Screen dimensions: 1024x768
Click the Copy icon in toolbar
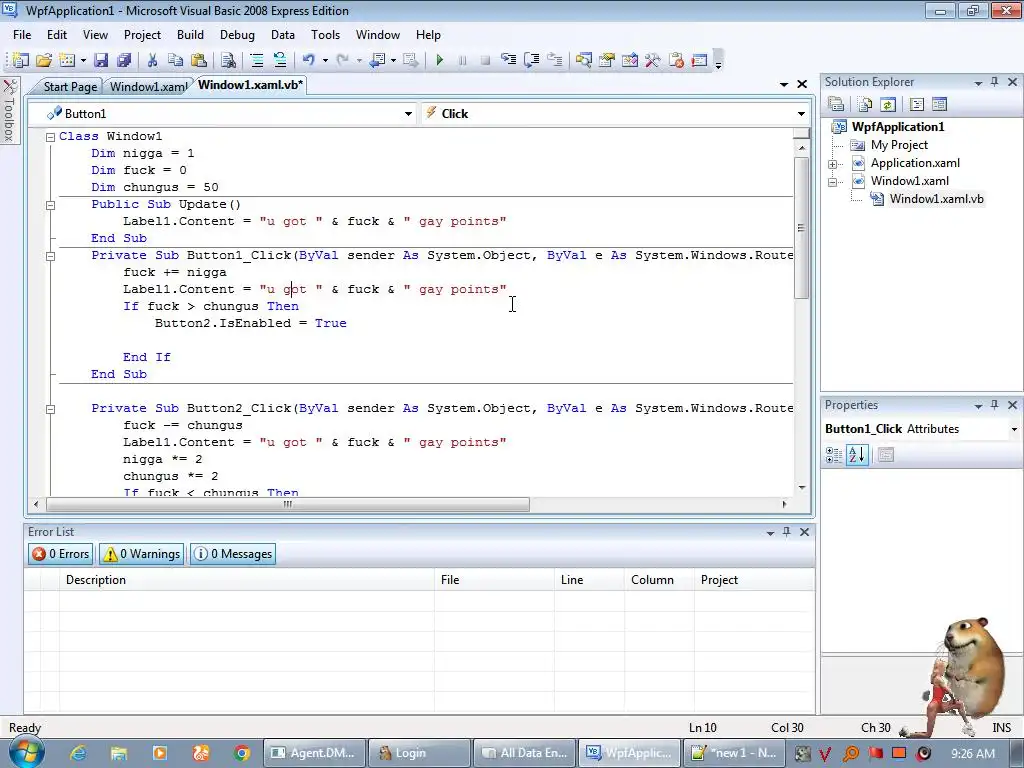[175, 61]
